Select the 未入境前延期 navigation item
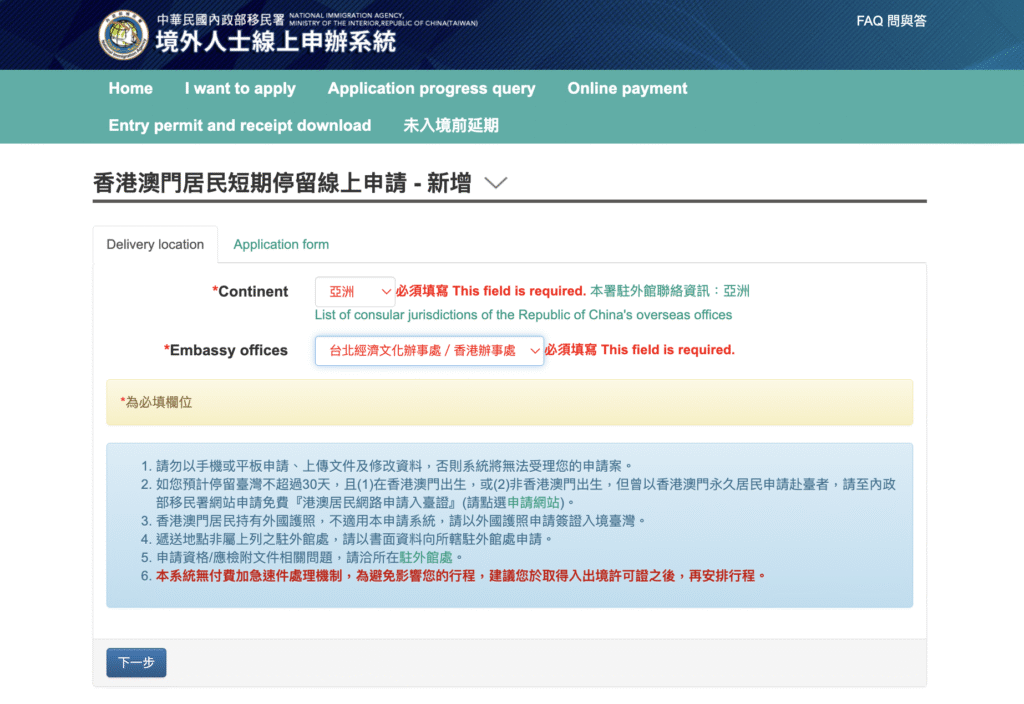Image resolution: width=1024 pixels, height=704 pixels. point(450,125)
